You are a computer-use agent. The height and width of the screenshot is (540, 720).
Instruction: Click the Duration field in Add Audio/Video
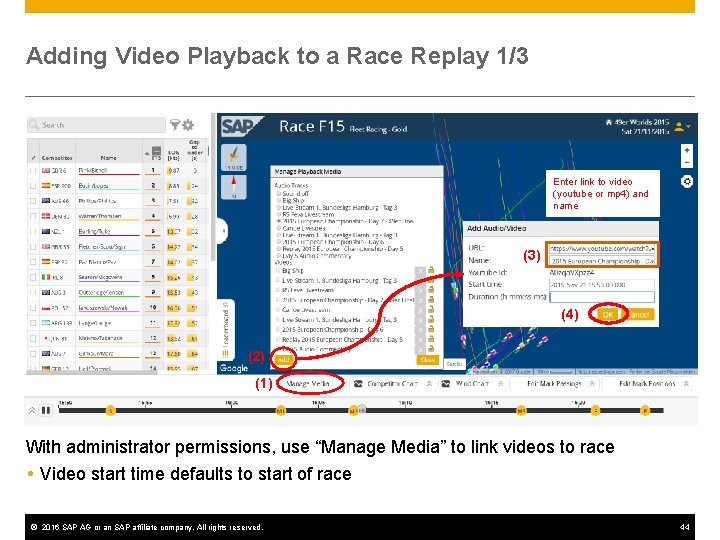[602, 297]
